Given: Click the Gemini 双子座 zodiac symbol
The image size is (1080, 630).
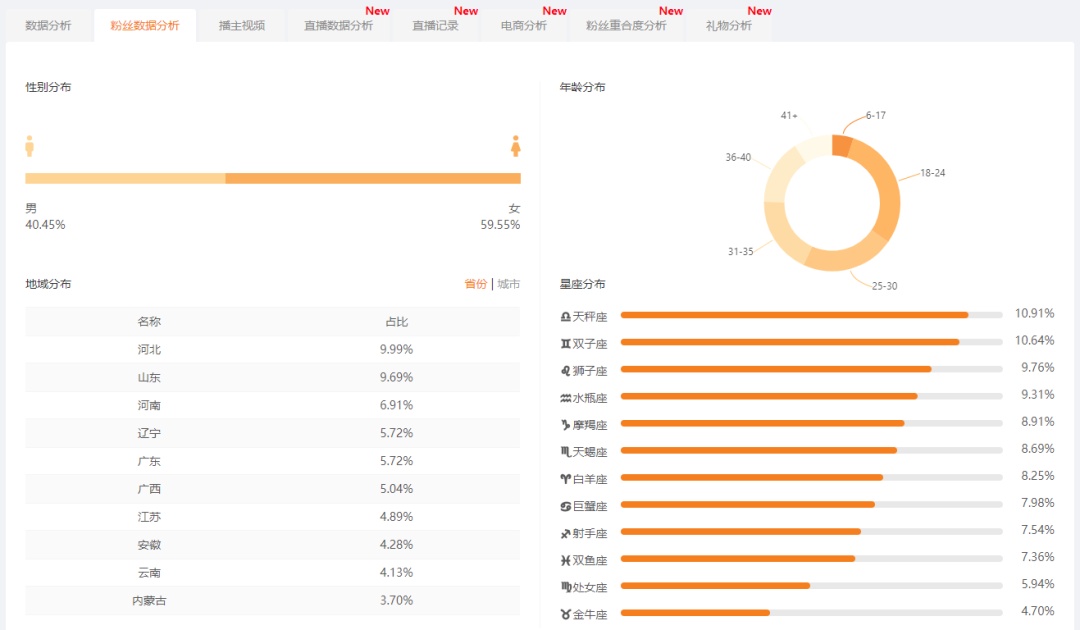Looking at the screenshot, I should coord(565,344).
